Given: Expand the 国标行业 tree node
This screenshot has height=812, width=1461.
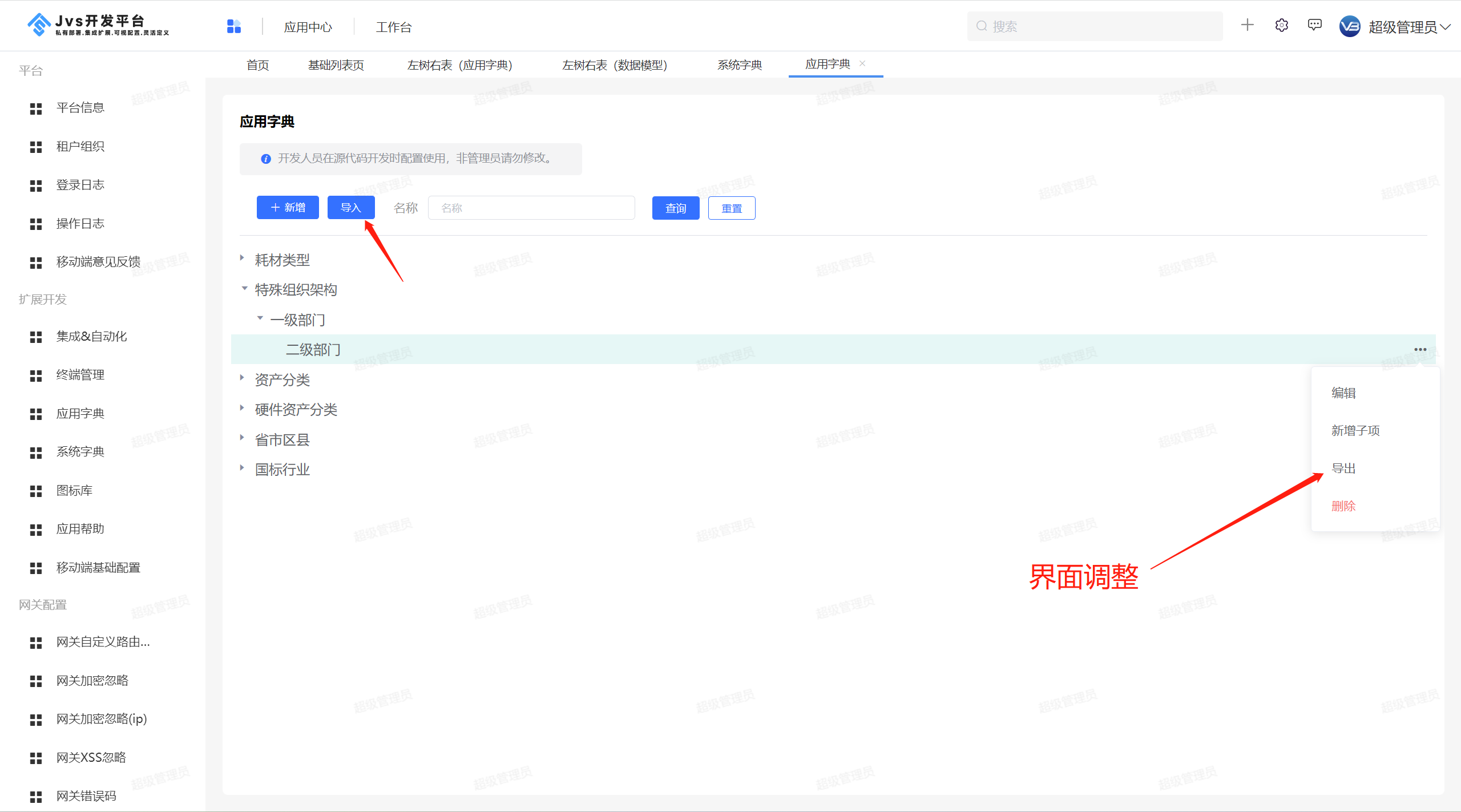Looking at the screenshot, I should (243, 467).
